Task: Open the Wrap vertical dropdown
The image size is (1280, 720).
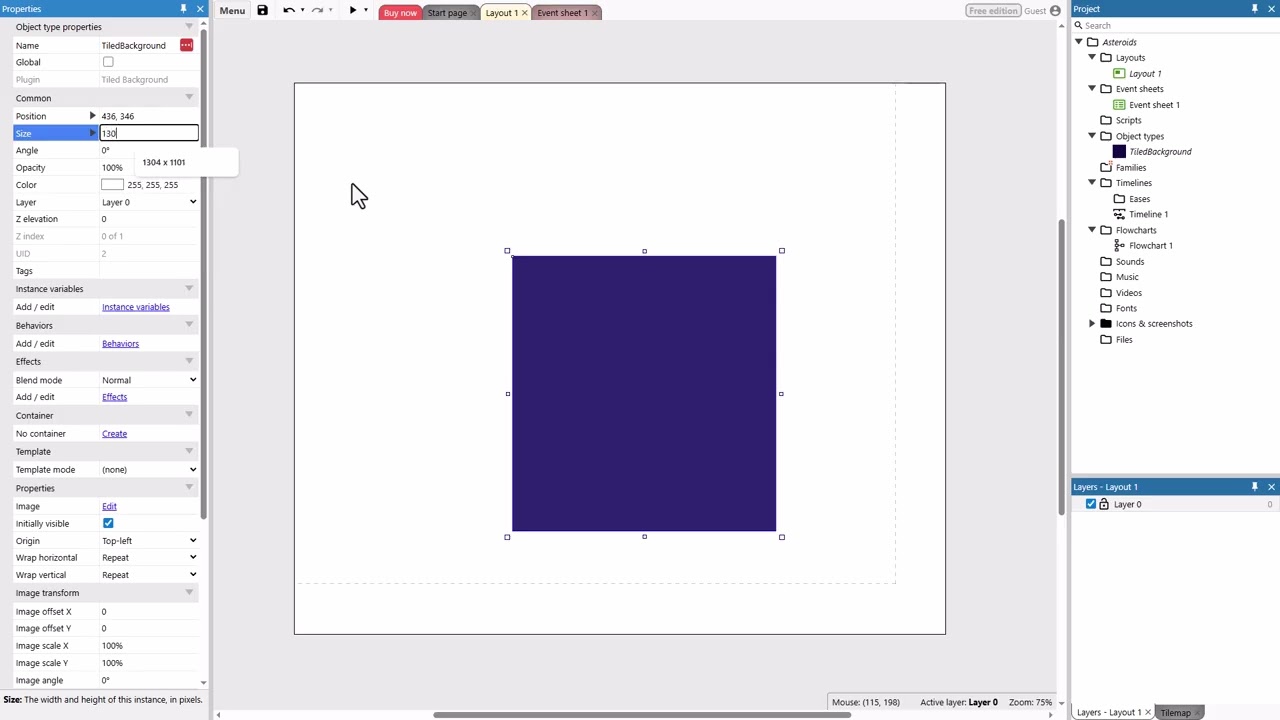Action: coord(148,575)
